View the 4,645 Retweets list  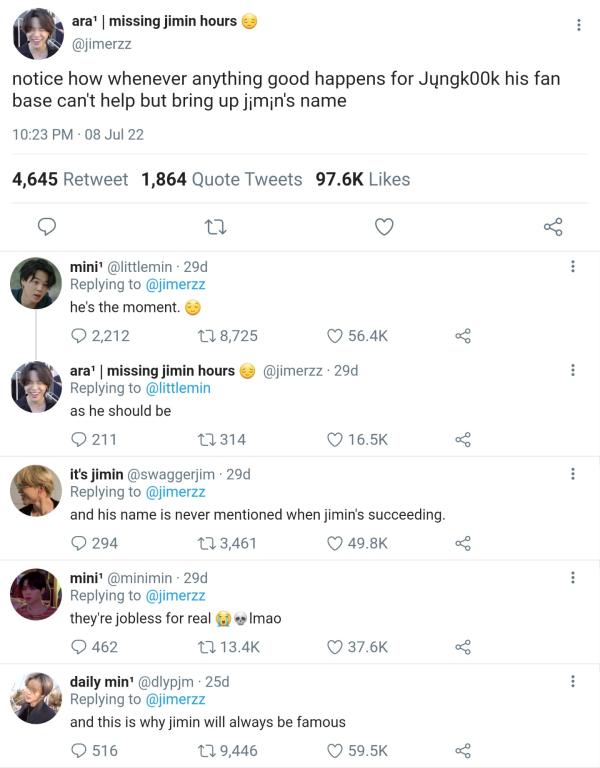pos(70,179)
